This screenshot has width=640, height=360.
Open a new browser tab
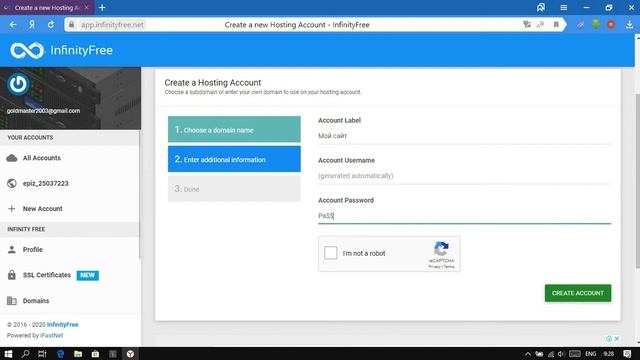[x=102, y=7]
